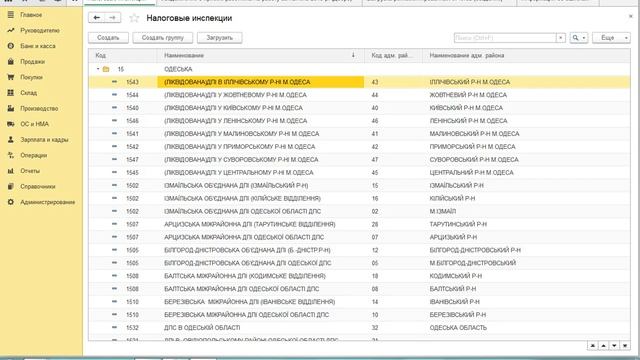Click the search input field
Screen dimensions: 640x360
505,38
